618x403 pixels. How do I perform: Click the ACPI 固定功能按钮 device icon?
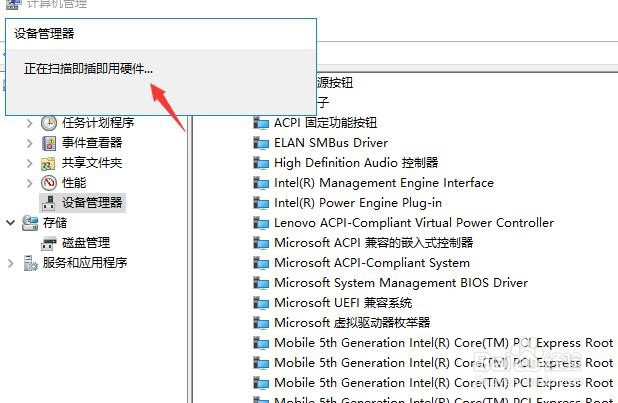coord(261,123)
